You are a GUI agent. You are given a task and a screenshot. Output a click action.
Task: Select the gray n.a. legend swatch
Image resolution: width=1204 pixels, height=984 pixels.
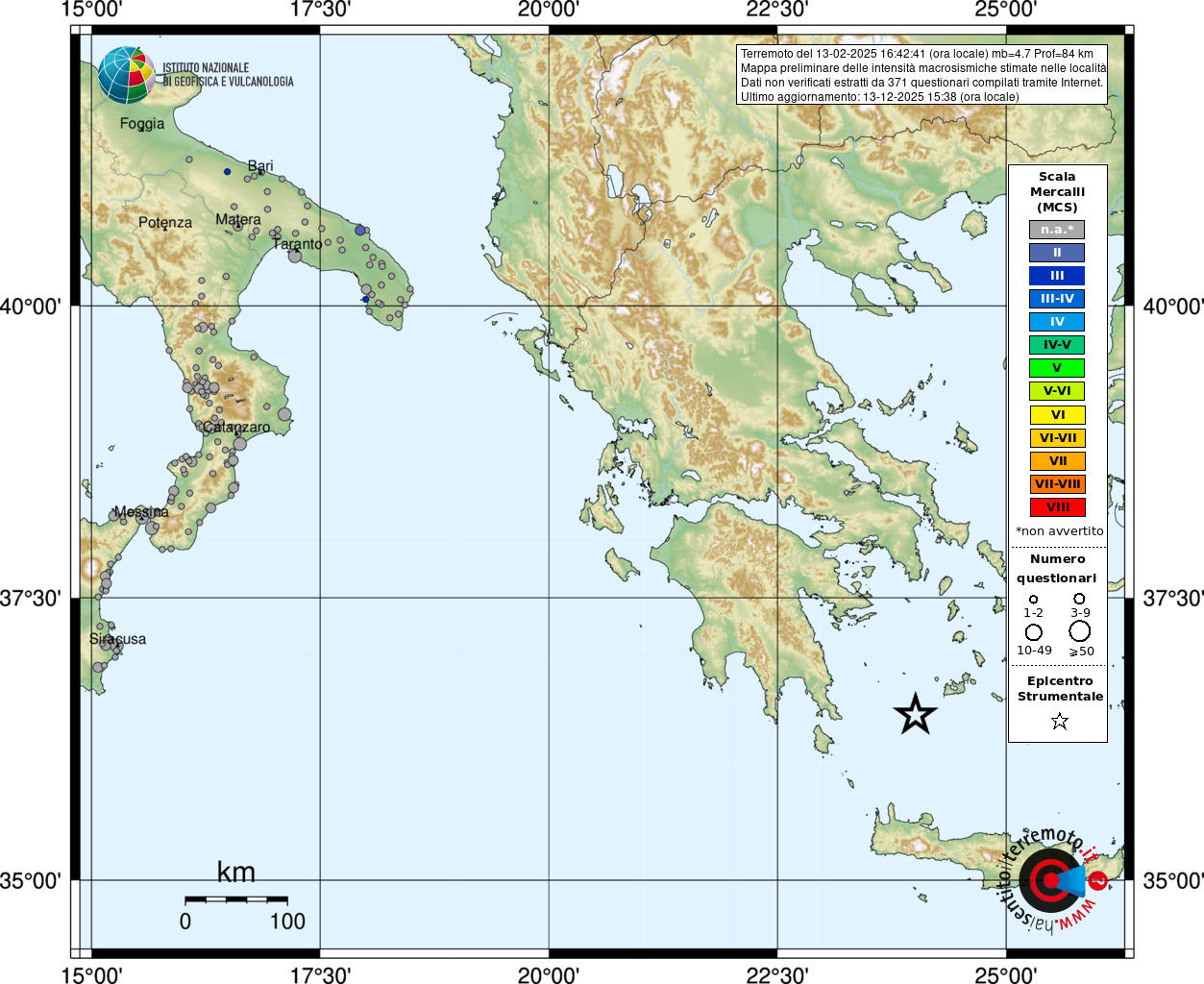pos(1057,230)
